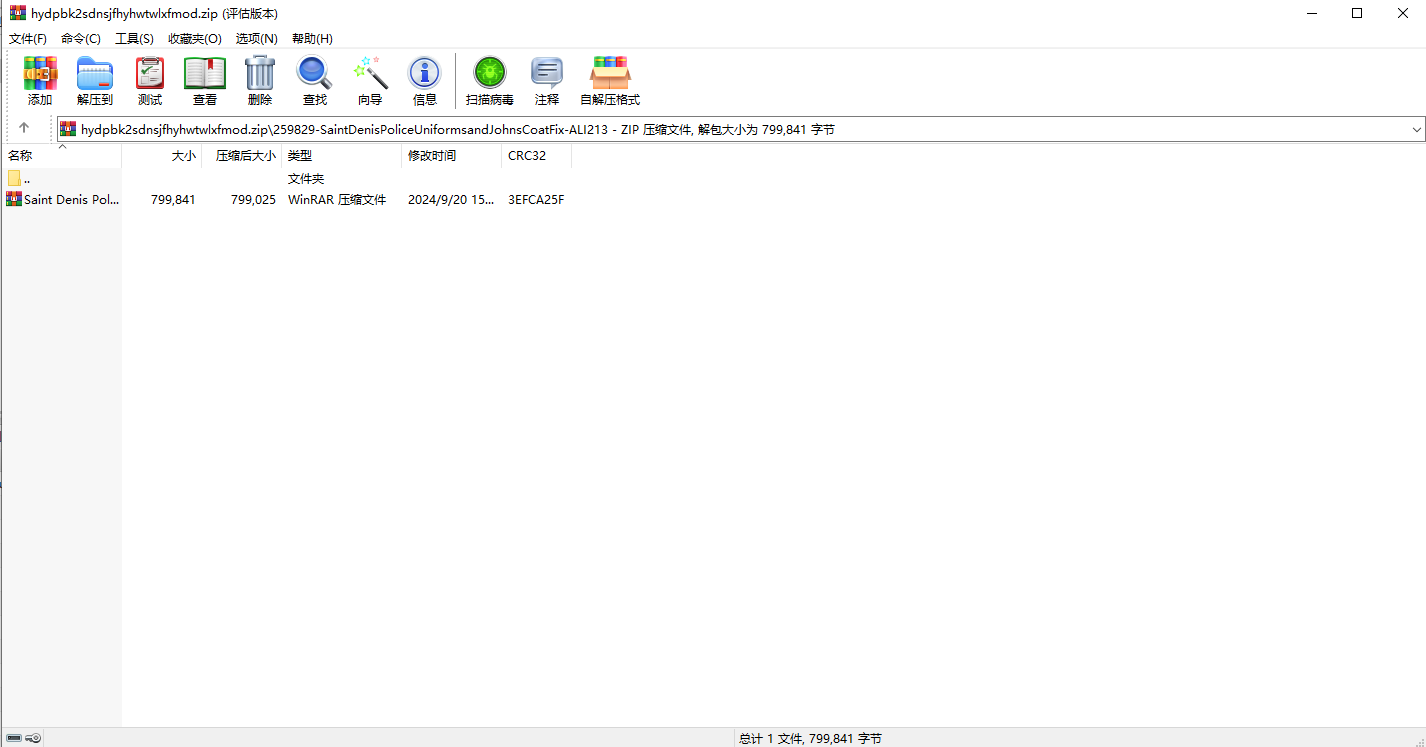The image size is (1426, 747).
Task: Open the 帮助(H) help menu
Action: [312, 38]
